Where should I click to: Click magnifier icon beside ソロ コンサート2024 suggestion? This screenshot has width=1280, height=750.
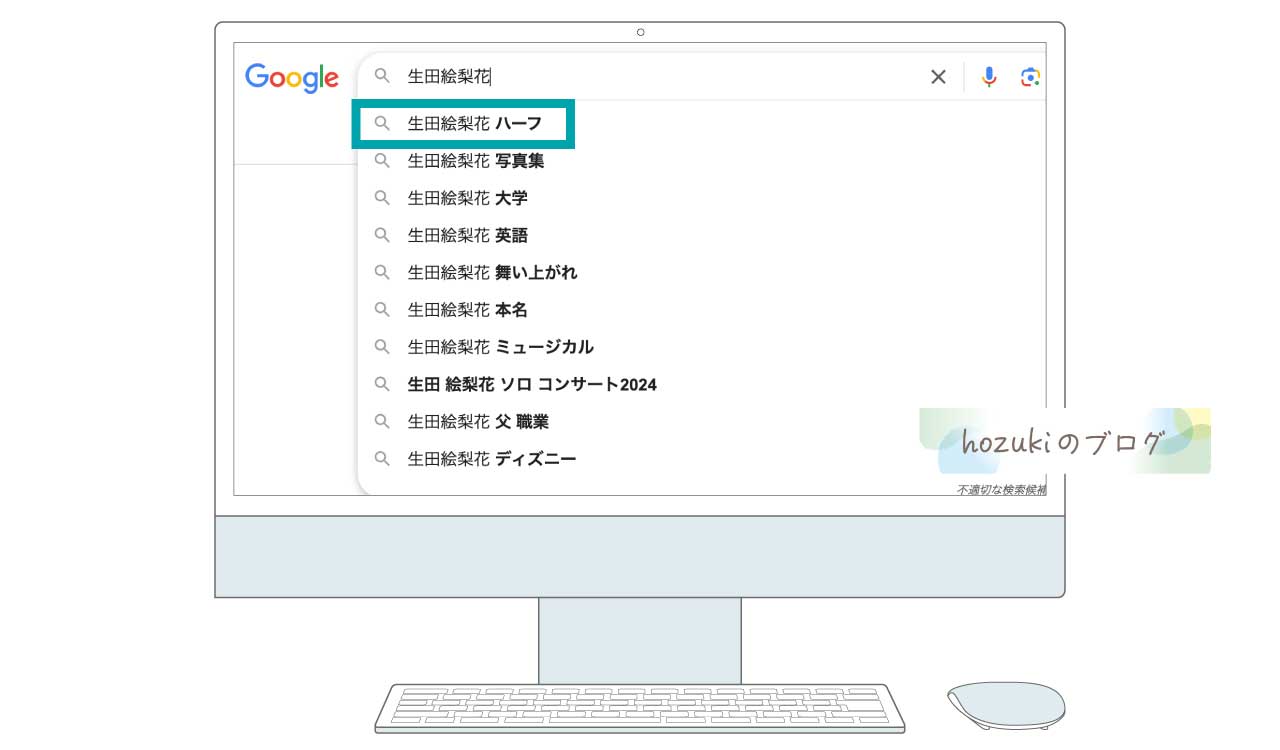[x=382, y=383]
